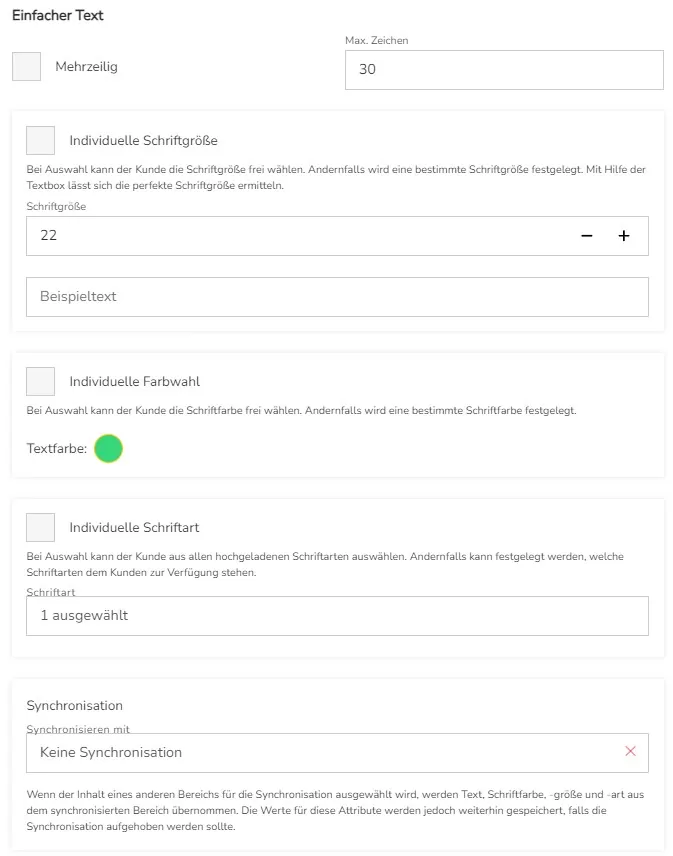
Task: Click the 'Einfacher Text' heading
Action: (x=57, y=16)
